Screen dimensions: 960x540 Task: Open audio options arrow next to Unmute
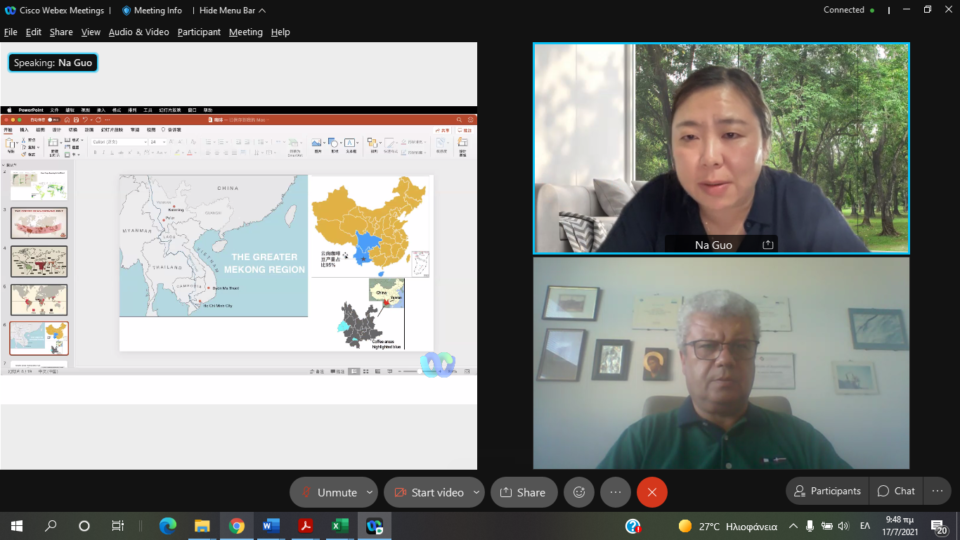(370, 492)
